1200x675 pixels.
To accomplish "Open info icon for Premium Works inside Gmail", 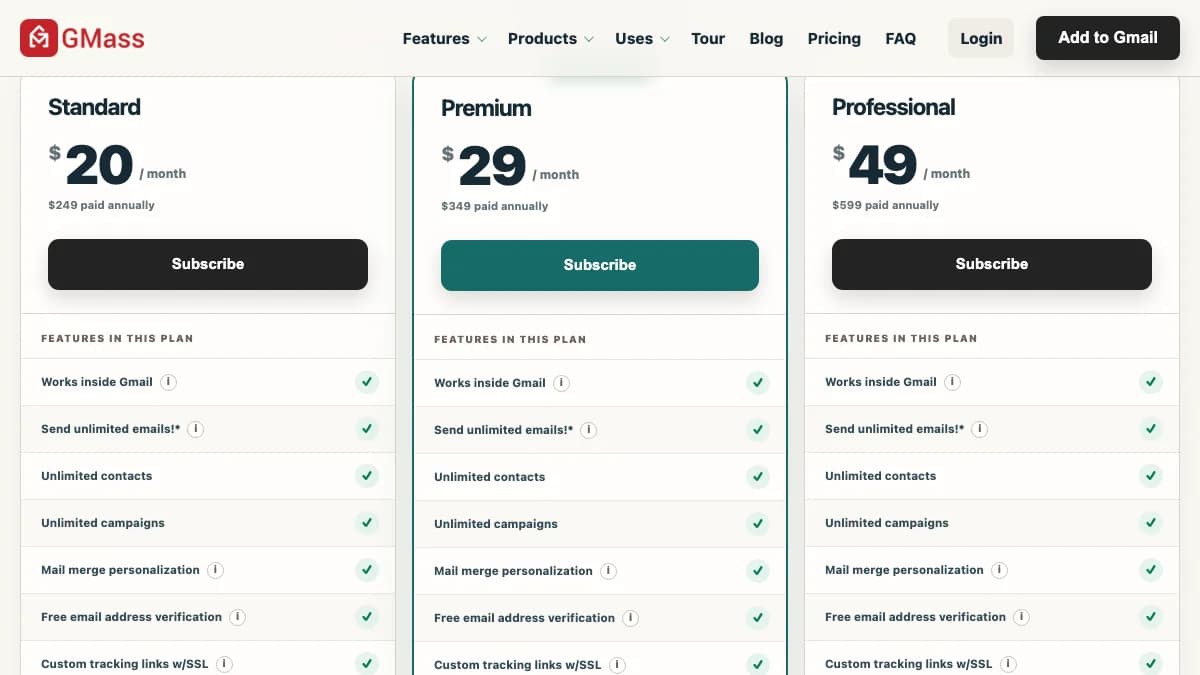I will [x=562, y=383].
